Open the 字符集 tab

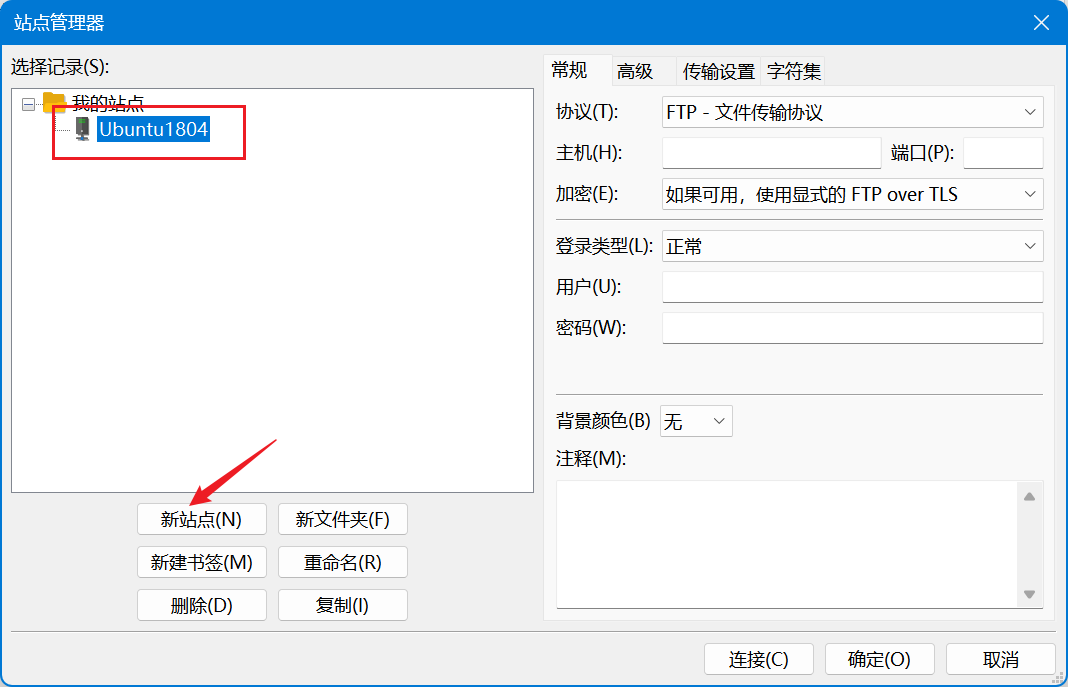tap(794, 71)
